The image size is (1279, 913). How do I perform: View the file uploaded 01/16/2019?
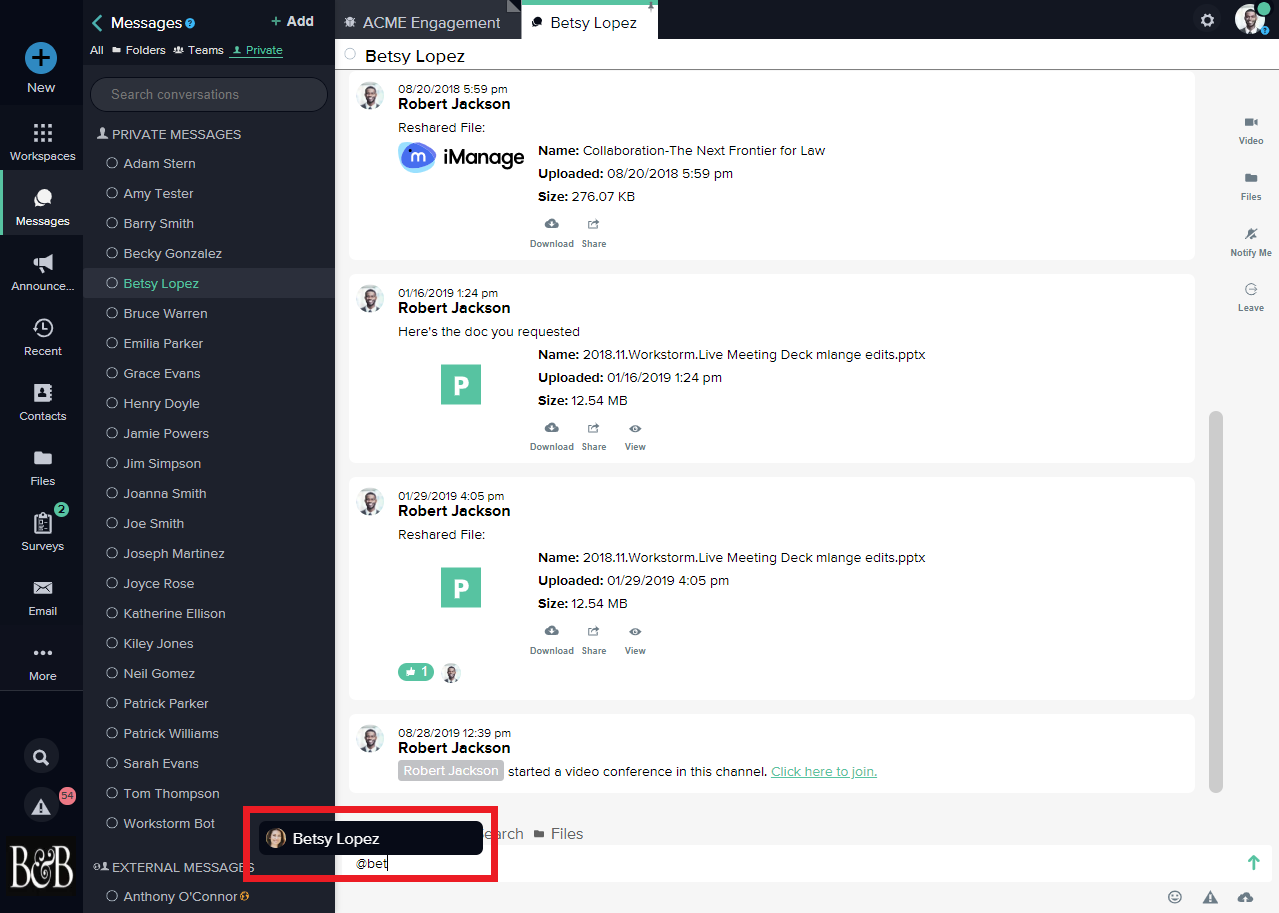635,436
